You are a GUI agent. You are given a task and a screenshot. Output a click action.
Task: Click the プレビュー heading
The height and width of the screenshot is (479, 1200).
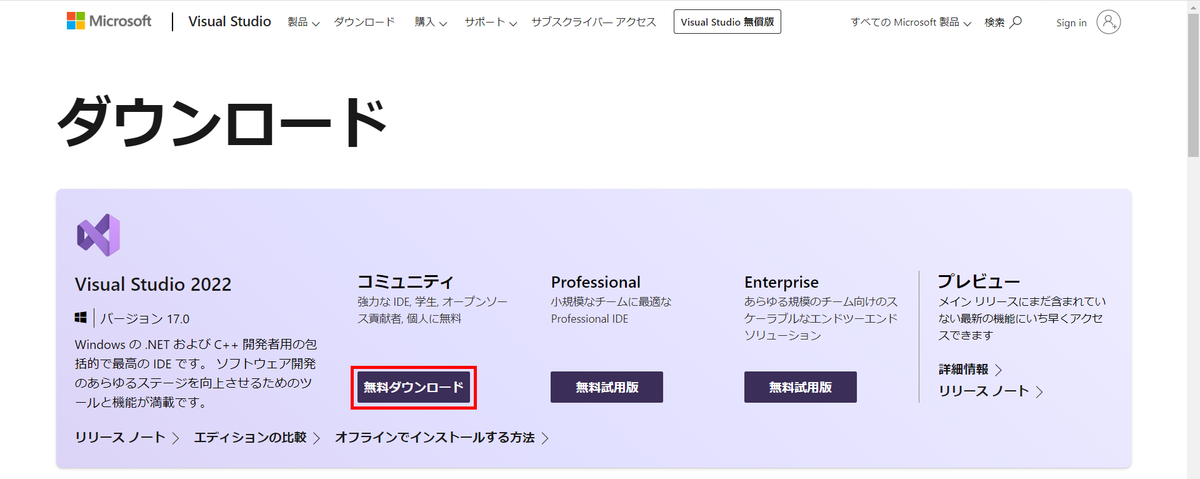coord(979,281)
